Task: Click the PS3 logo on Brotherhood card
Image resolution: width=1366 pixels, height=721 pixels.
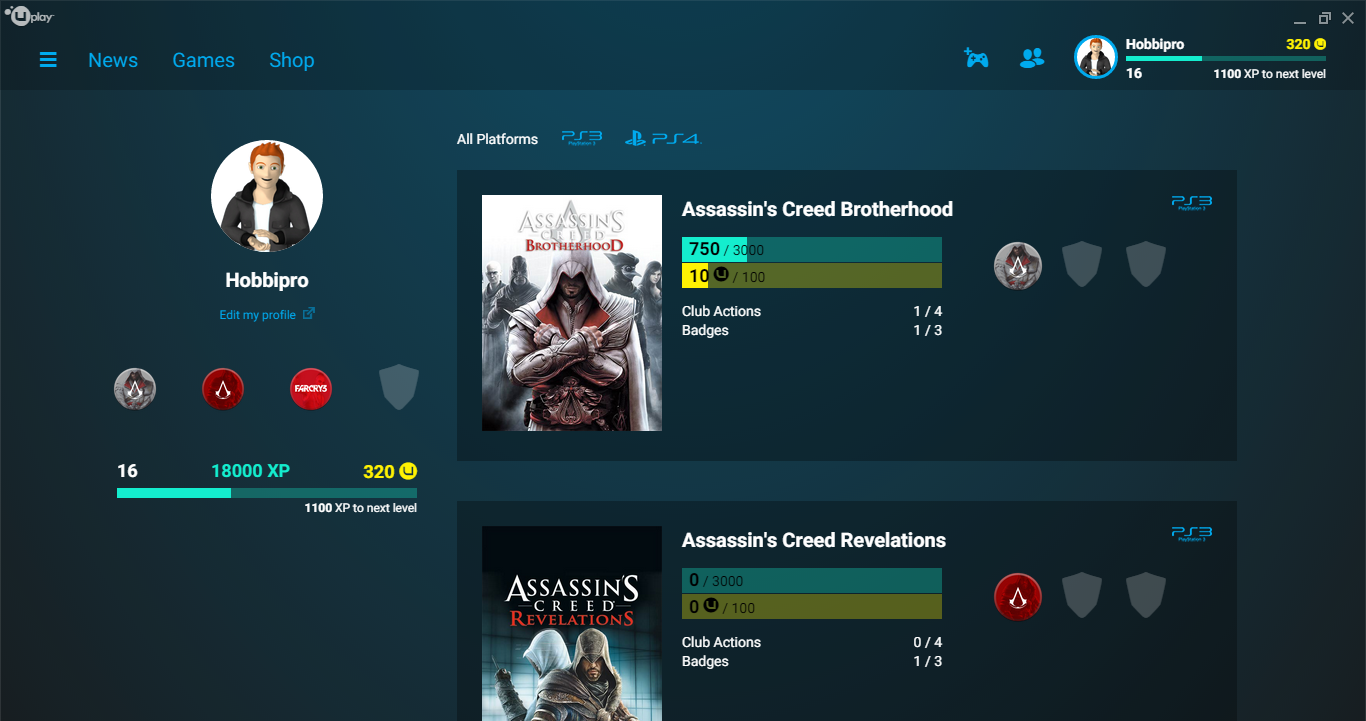Action: (x=1192, y=203)
